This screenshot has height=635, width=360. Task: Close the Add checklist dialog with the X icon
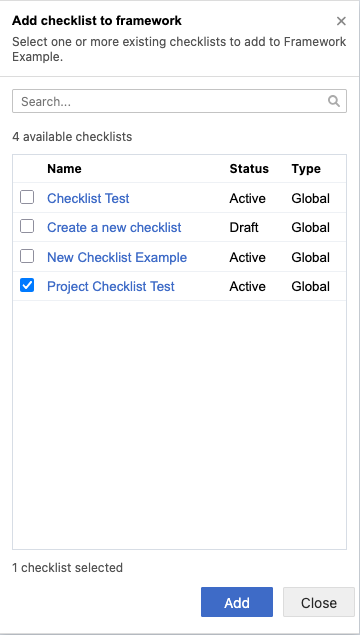[341, 21]
